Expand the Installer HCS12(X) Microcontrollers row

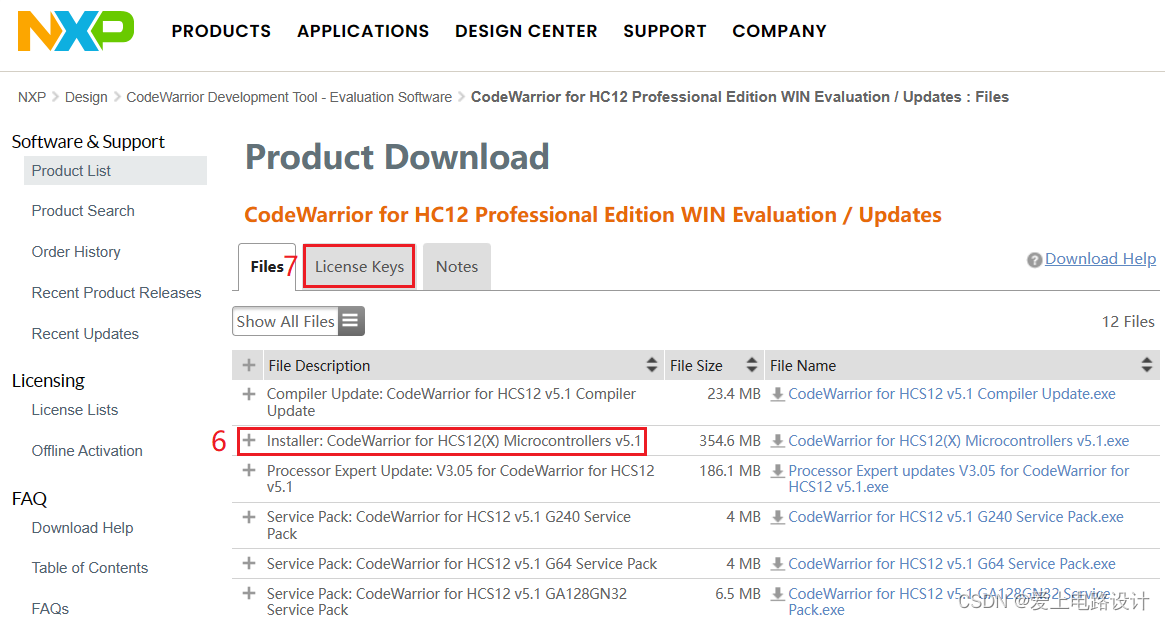click(249, 441)
